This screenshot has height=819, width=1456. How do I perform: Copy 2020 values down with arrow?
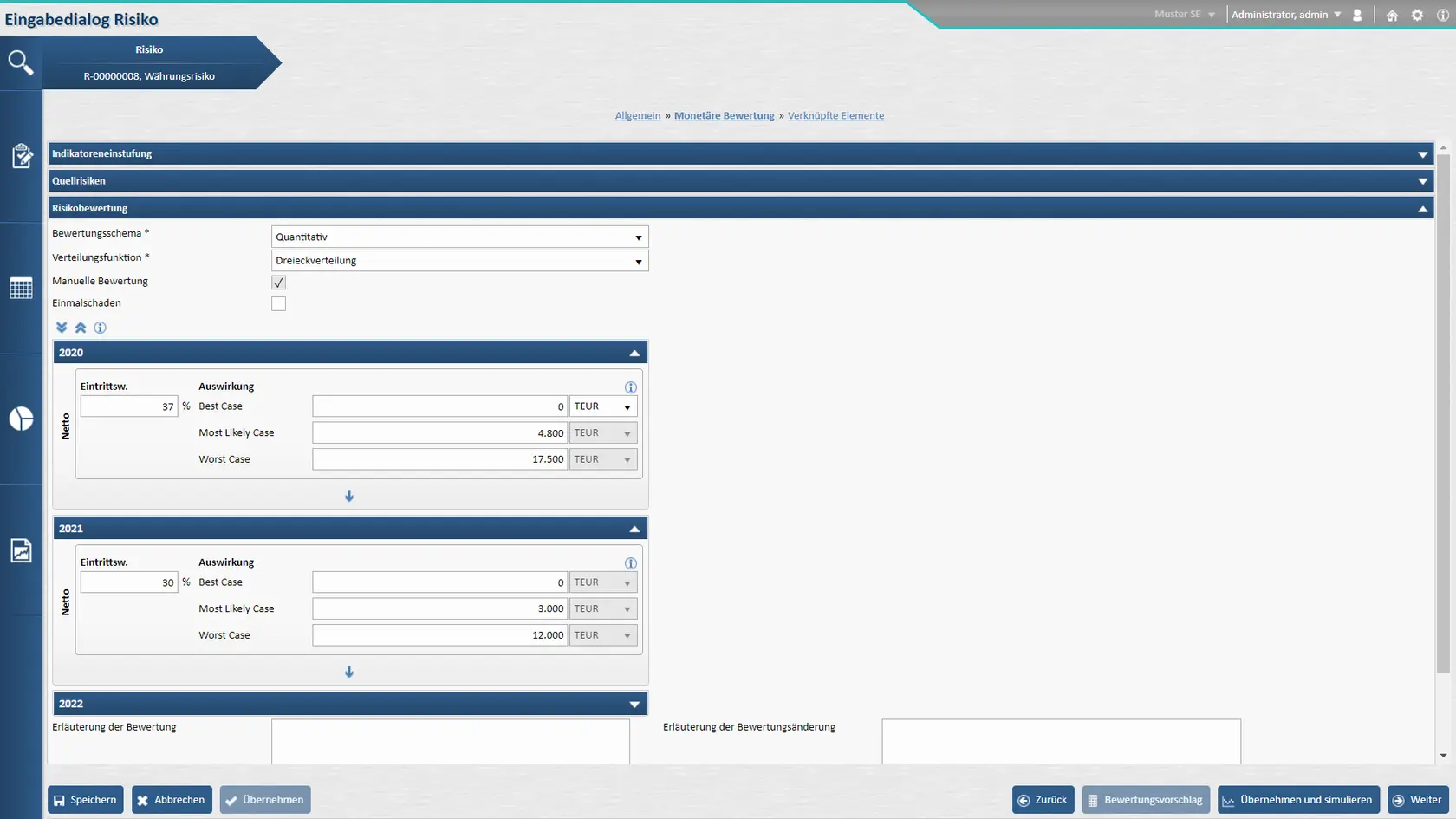pos(349,497)
